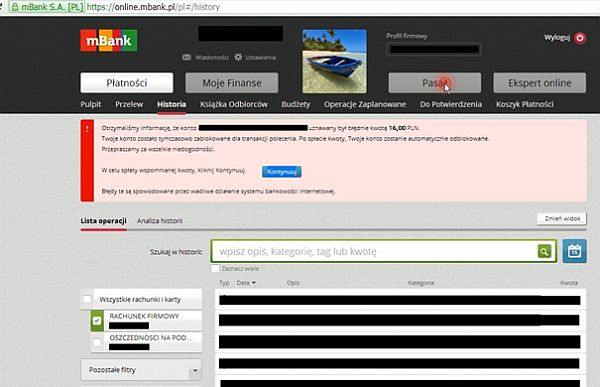Viewport: 600px width, 387px height.
Task: Open Wiadomości envelope icon
Action: pyautogui.click(x=186, y=57)
